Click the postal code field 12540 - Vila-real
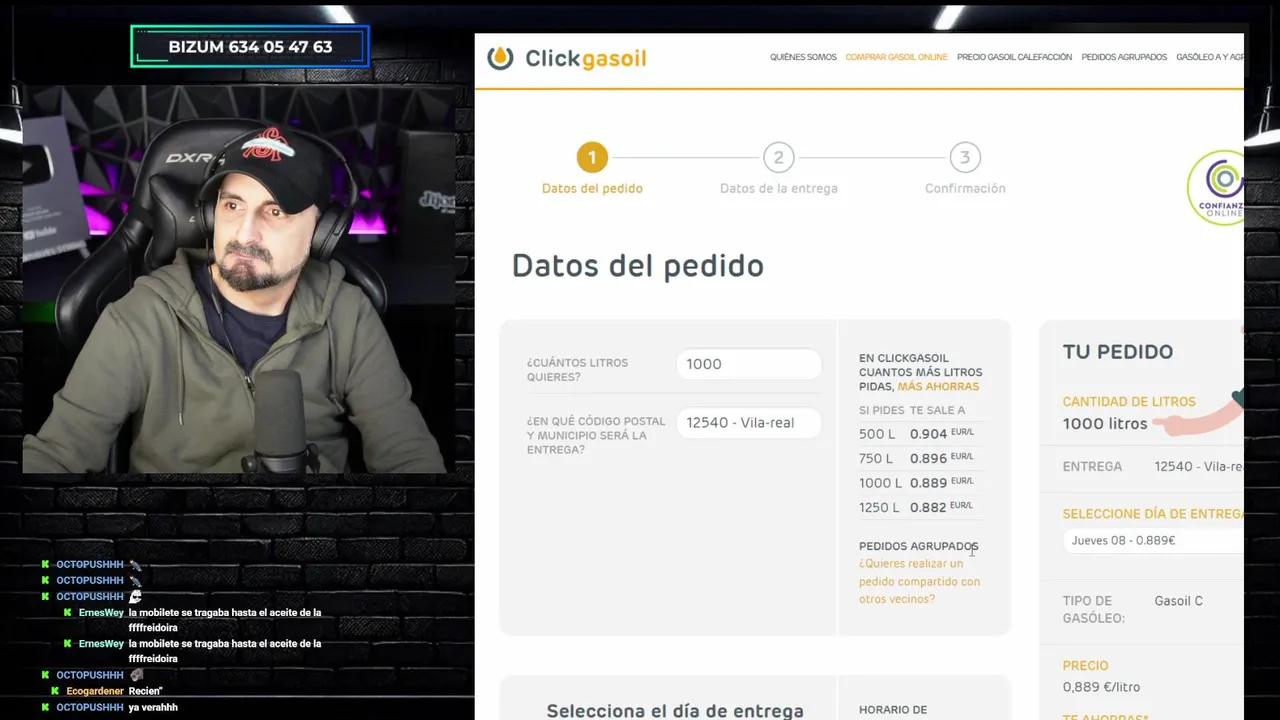Image resolution: width=1280 pixels, height=720 pixels. click(x=749, y=423)
